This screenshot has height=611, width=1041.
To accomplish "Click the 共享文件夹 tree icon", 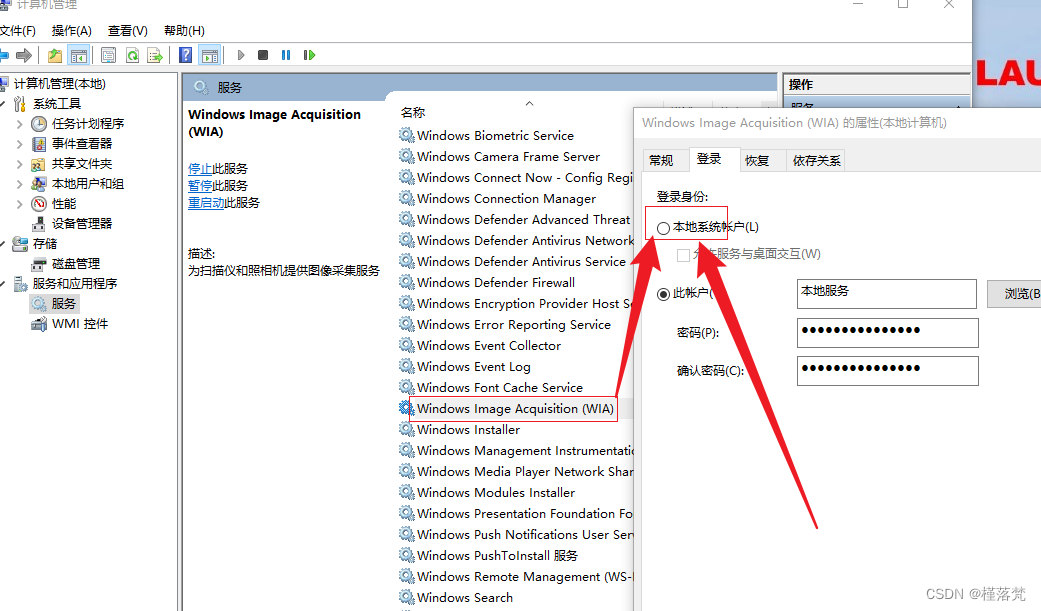I will pyautogui.click(x=39, y=164).
